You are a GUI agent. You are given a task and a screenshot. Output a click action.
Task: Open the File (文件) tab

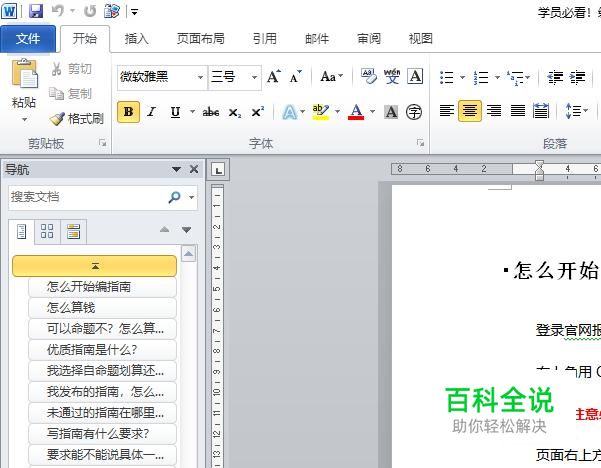coord(28,38)
